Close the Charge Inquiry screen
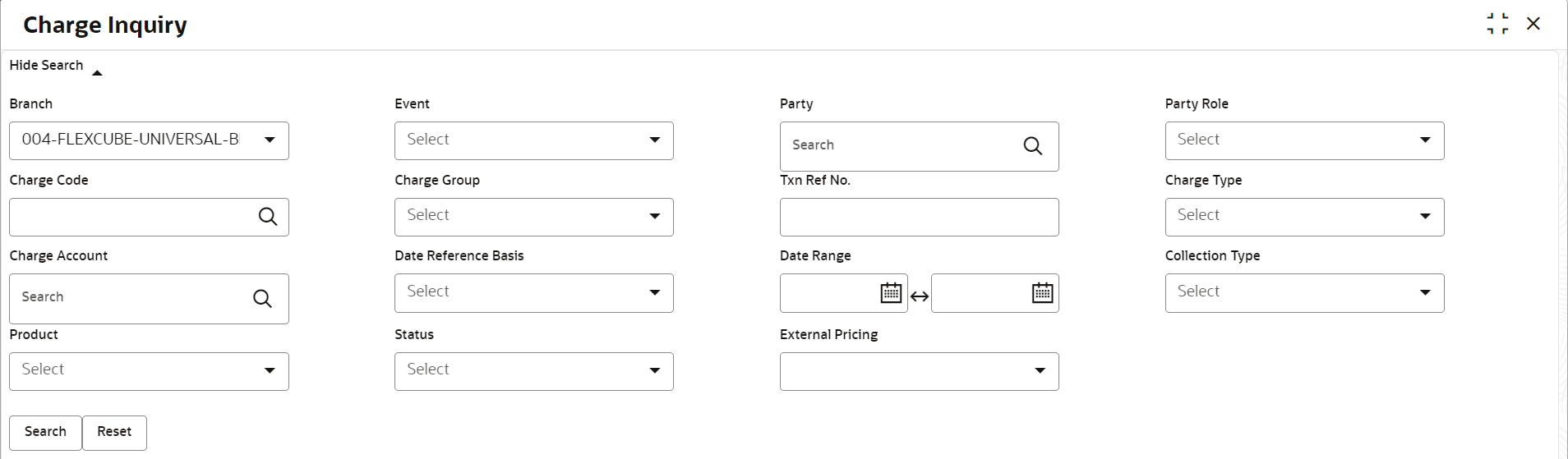Image resolution: width=1568 pixels, height=459 pixels. 1533,24
